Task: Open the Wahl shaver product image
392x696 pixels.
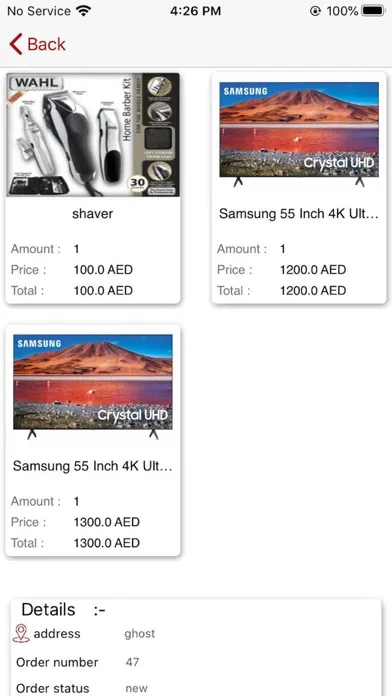Action: 93,135
